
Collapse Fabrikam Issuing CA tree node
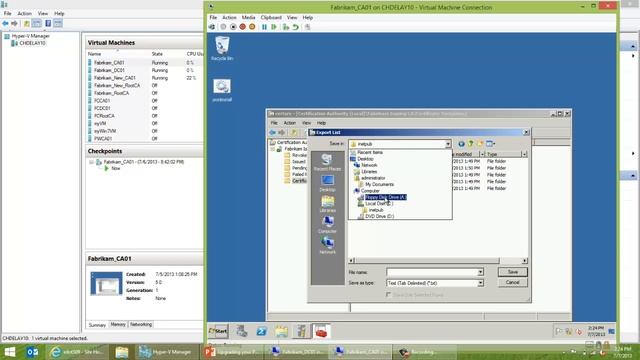coord(273,149)
